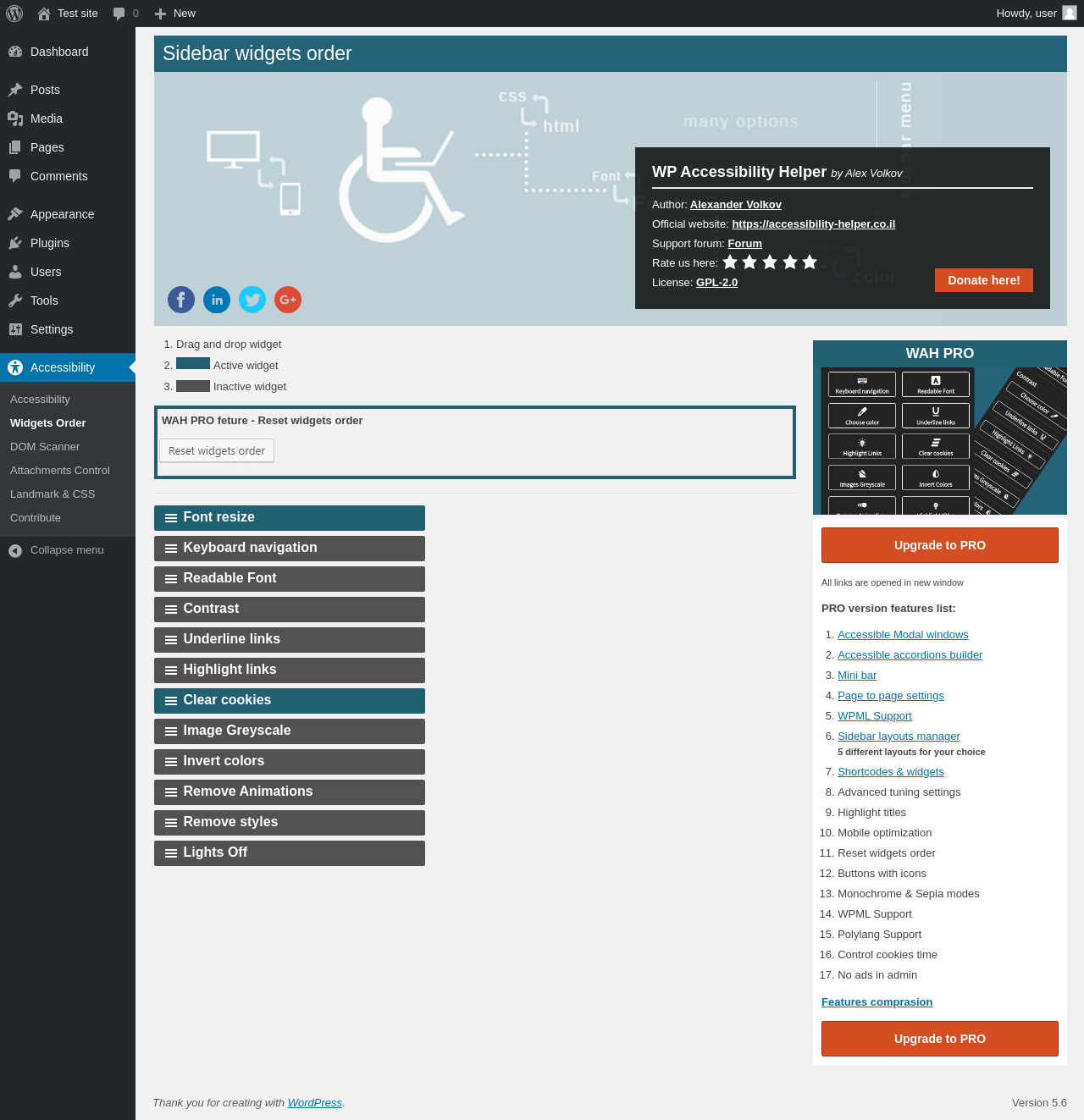This screenshot has width=1084, height=1120.
Task: Share on Twitter icon
Action: click(252, 300)
